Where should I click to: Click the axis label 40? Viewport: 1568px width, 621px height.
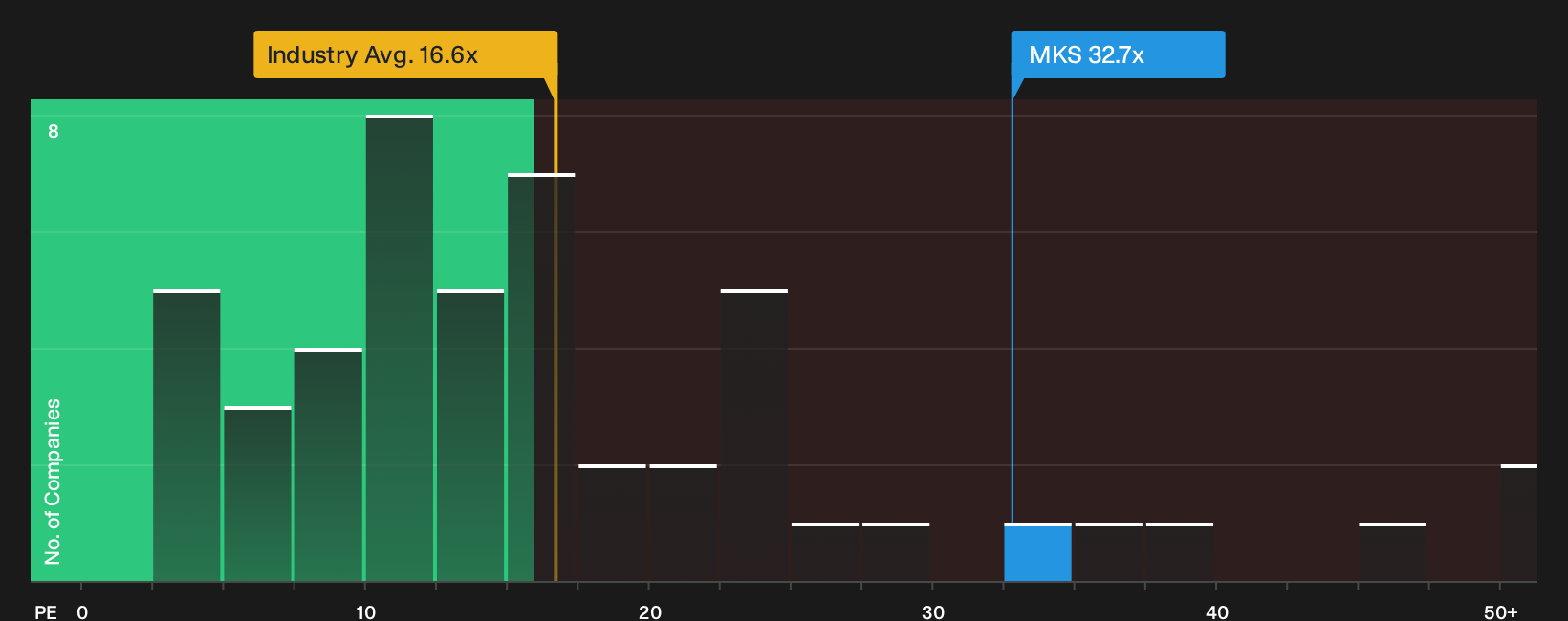point(1217,611)
